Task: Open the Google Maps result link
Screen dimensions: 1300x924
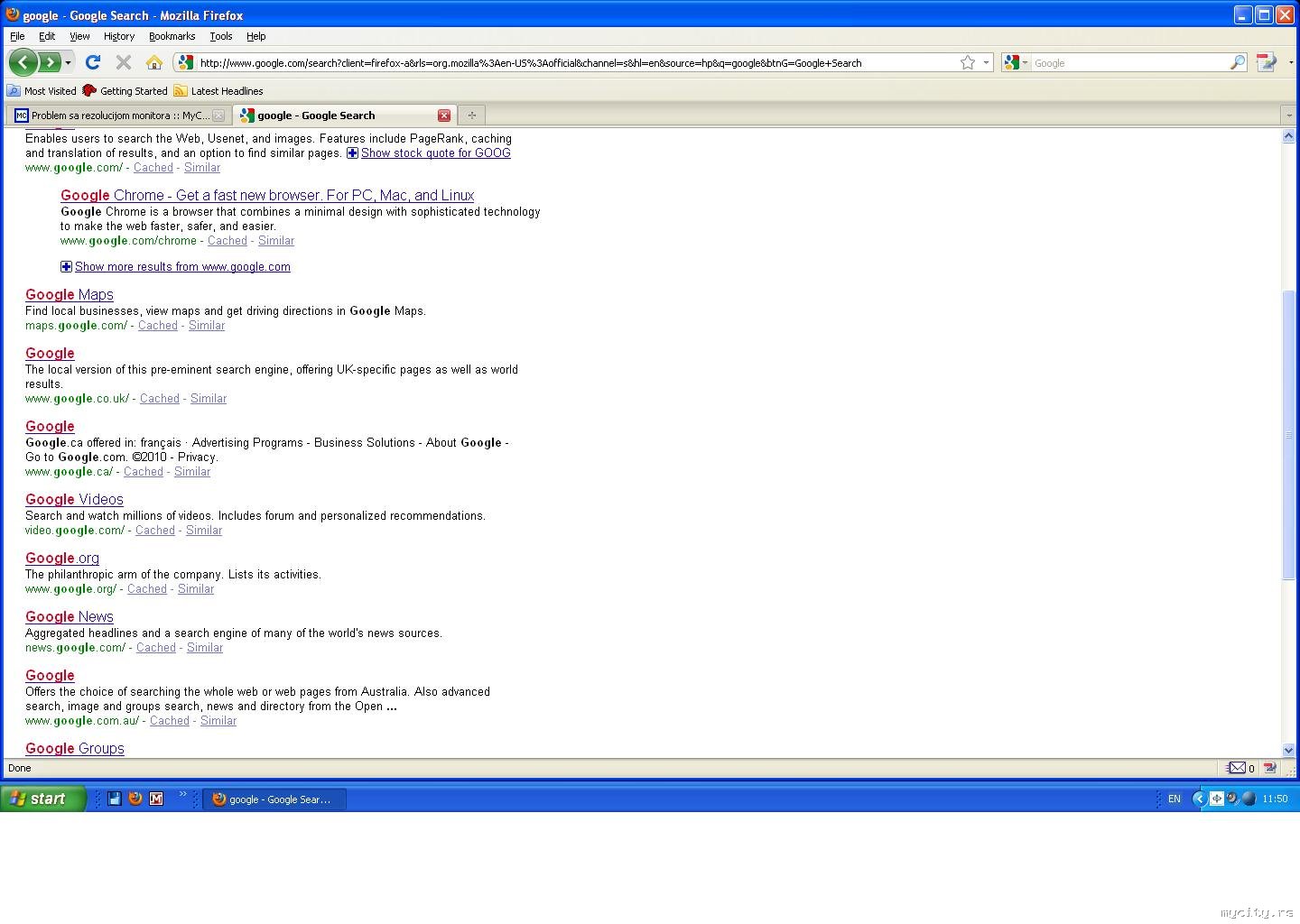Action: coord(70,294)
